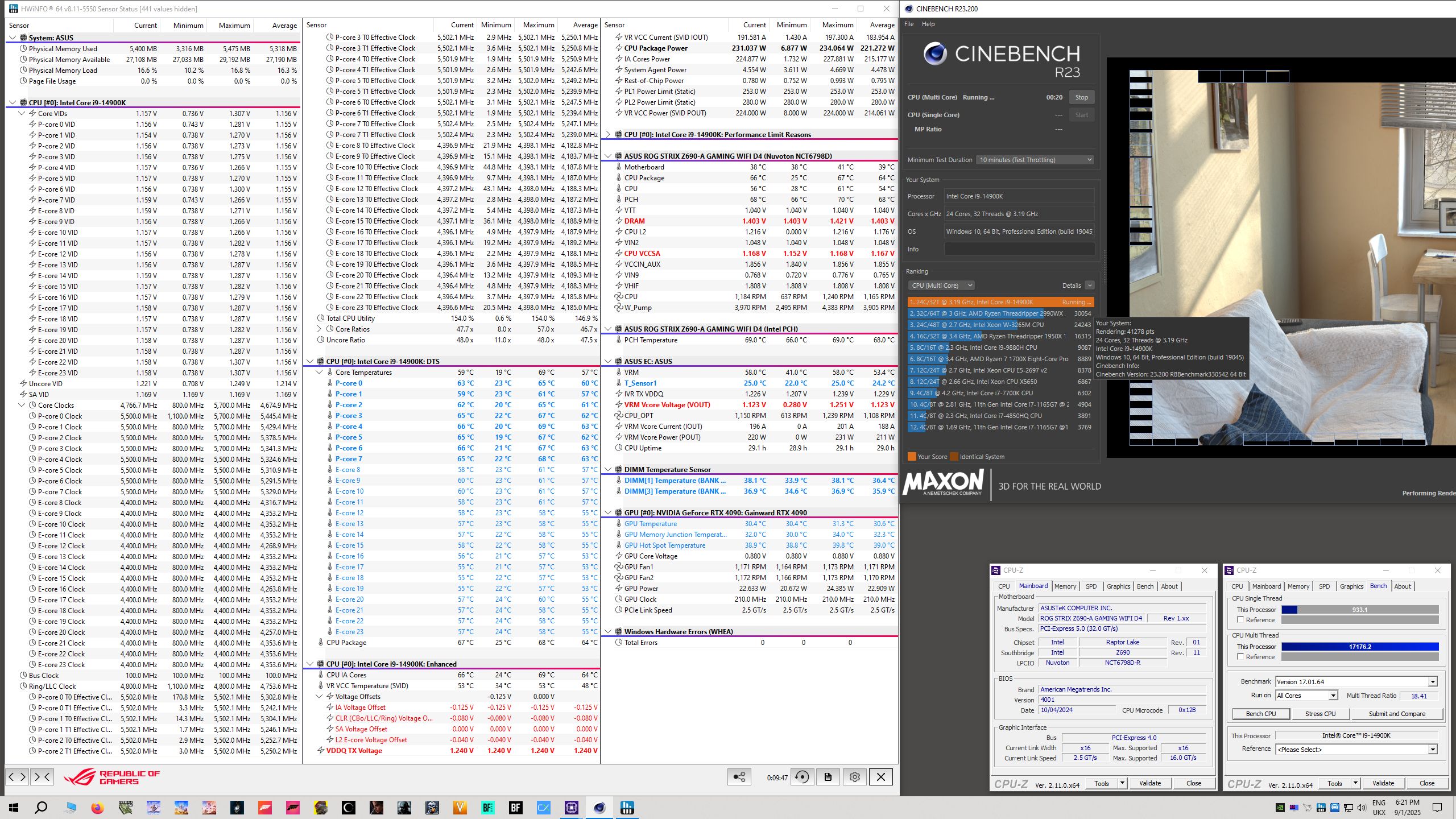The width and height of the screenshot is (1456, 819).
Task: Collapse Core Temperatures tree node
Action: [319, 373]
